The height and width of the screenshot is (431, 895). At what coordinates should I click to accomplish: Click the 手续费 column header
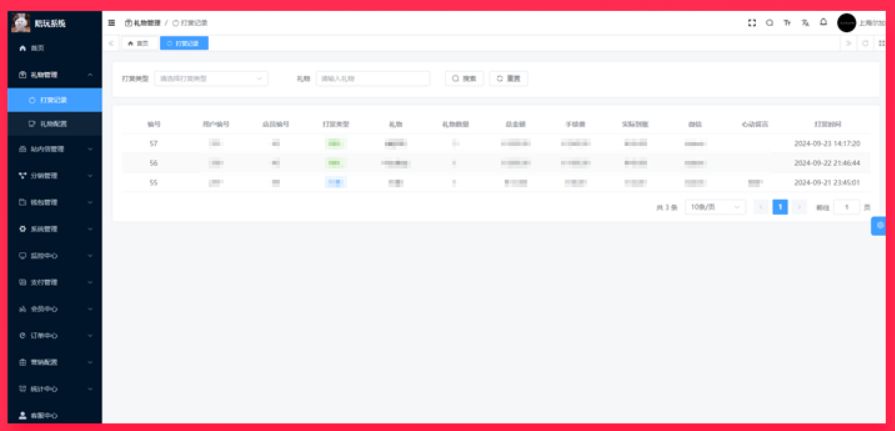tap(575, 124)
